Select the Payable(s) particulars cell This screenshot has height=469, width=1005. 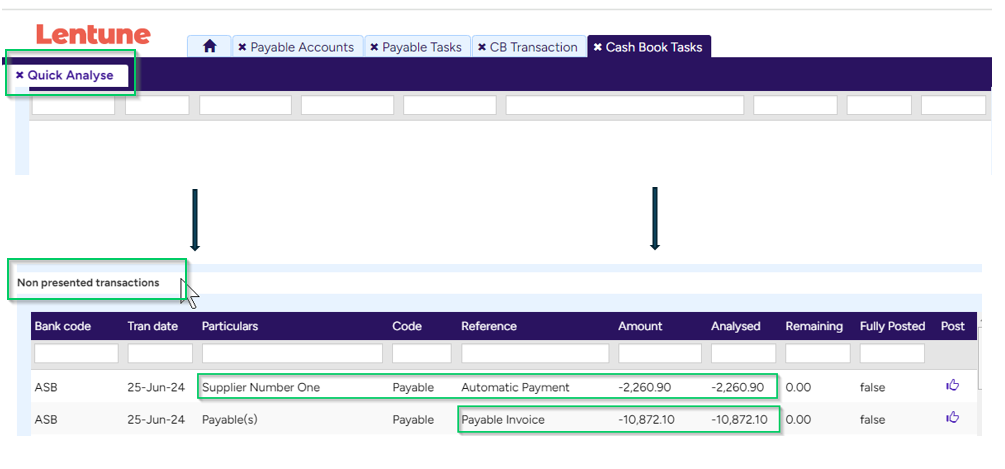[x=229, y=420]
